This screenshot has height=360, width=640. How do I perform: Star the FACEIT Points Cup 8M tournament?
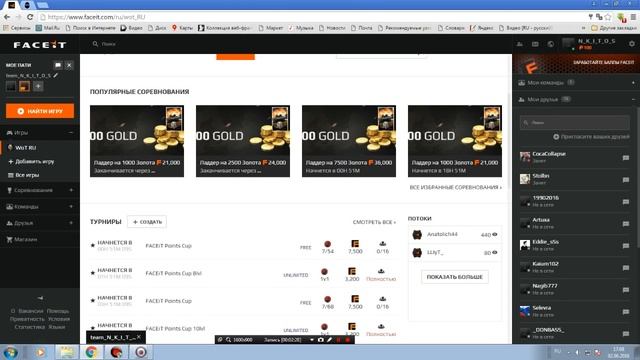click(x=93, y=273)
